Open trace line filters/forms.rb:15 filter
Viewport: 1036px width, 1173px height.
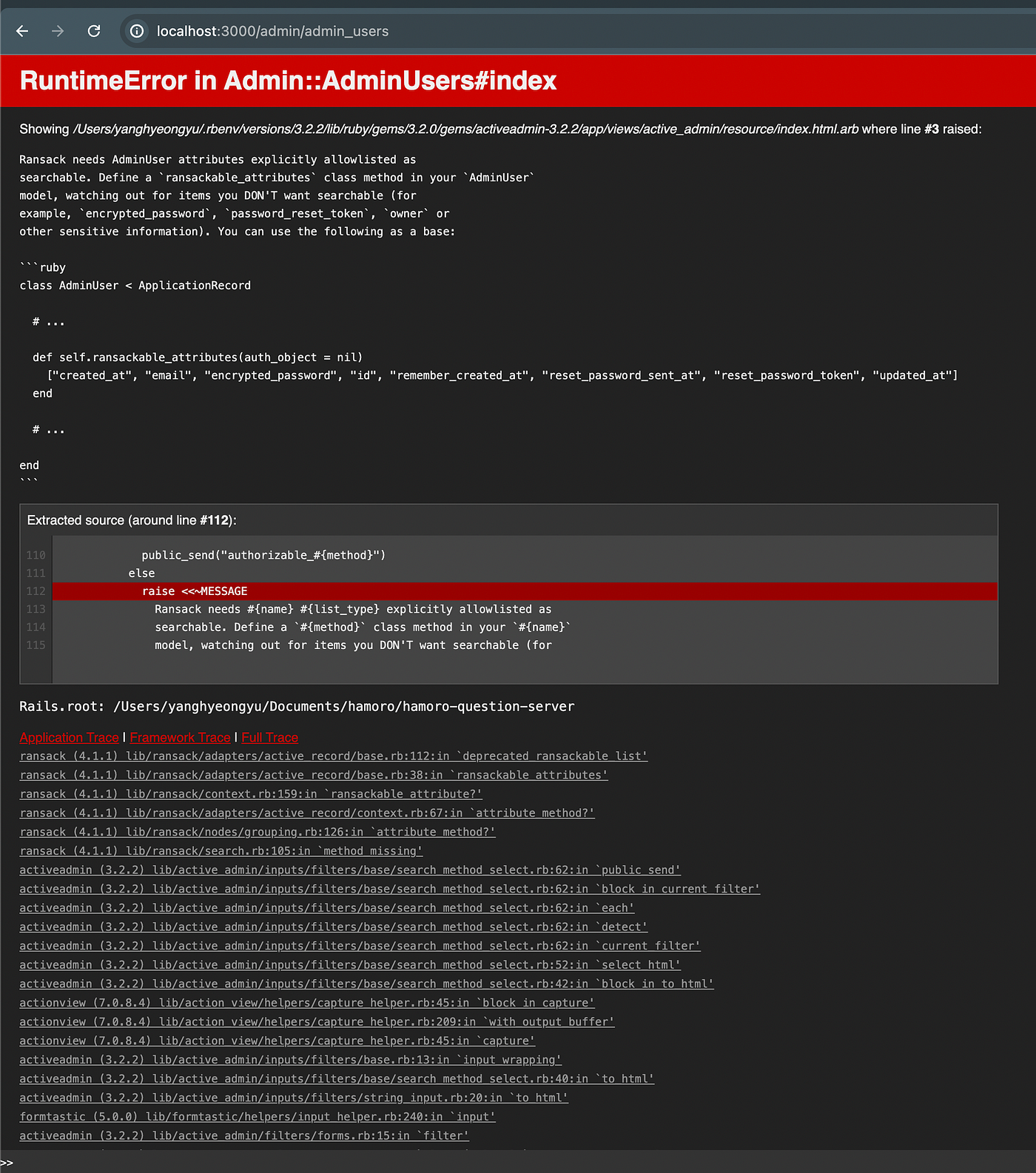244,1136
